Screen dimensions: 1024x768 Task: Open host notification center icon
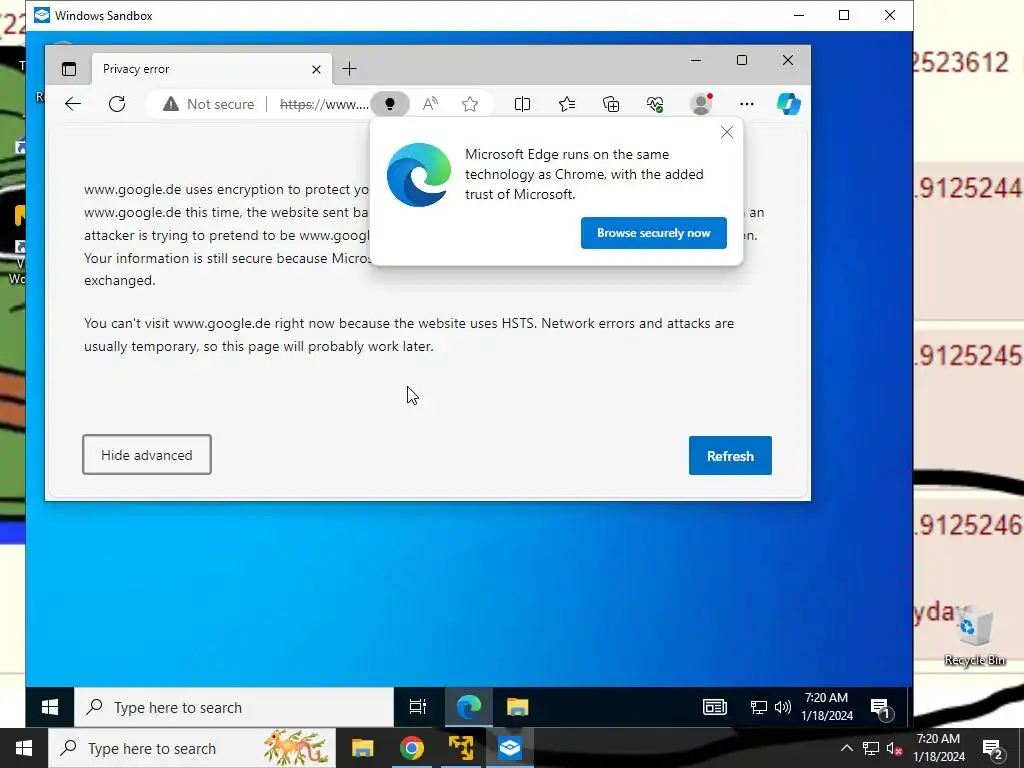click(993, 749)
